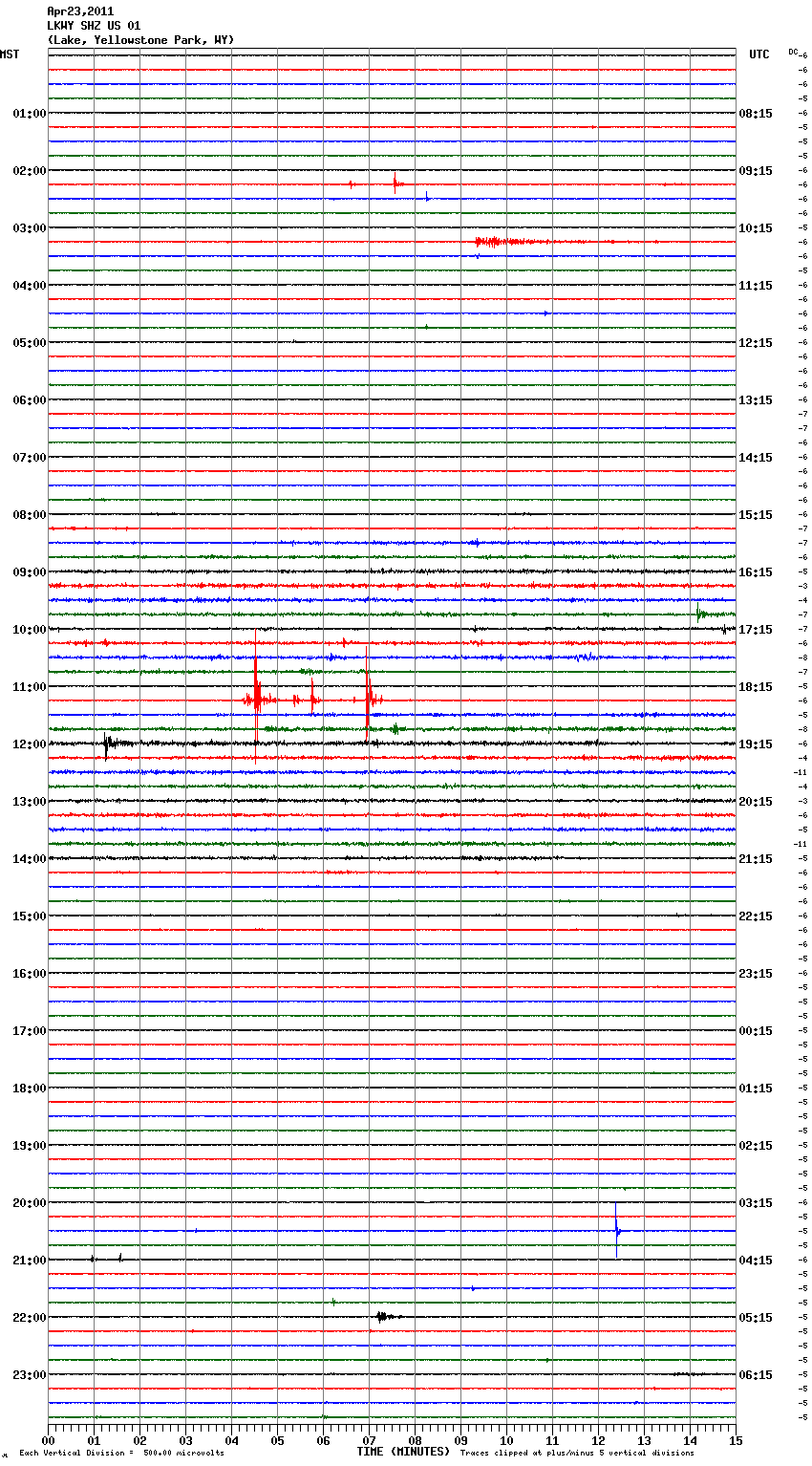Click the TIME (MINUTES) axis title

tap(403, 1452)
